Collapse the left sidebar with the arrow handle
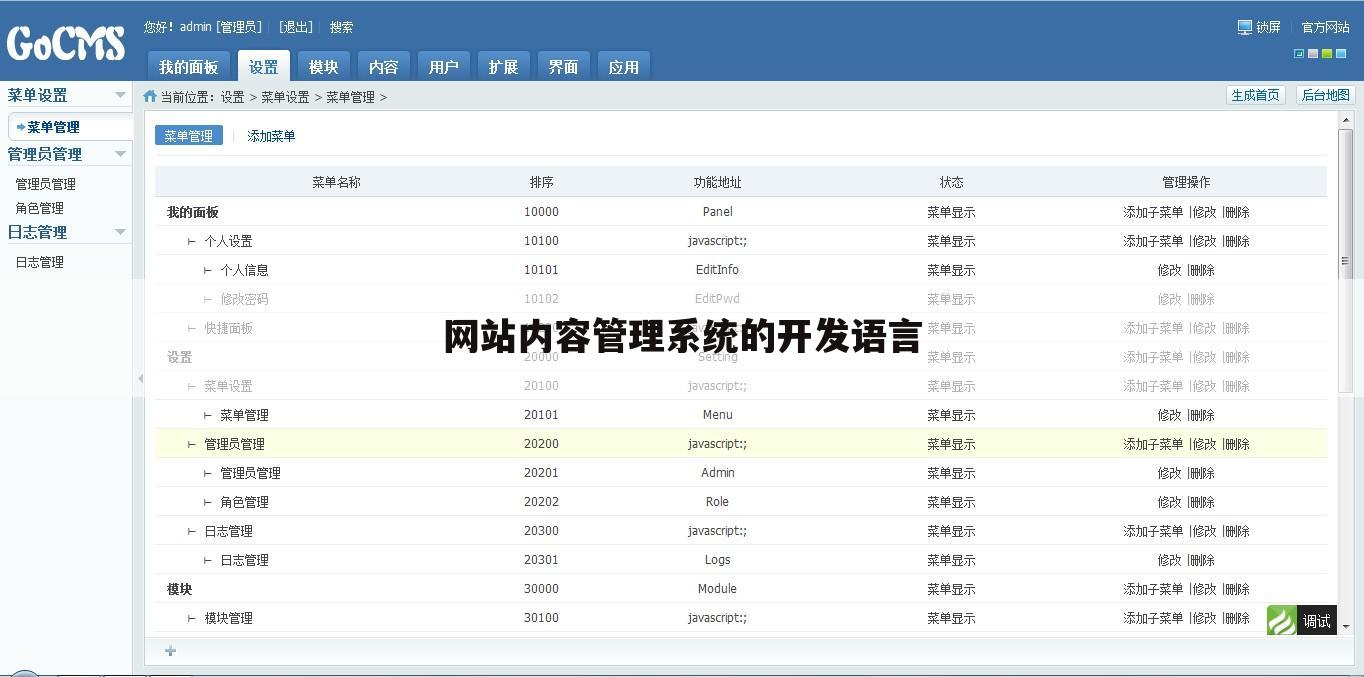Image resolution: width=1364 pixels, height=677 pixels. coord(140,379)
